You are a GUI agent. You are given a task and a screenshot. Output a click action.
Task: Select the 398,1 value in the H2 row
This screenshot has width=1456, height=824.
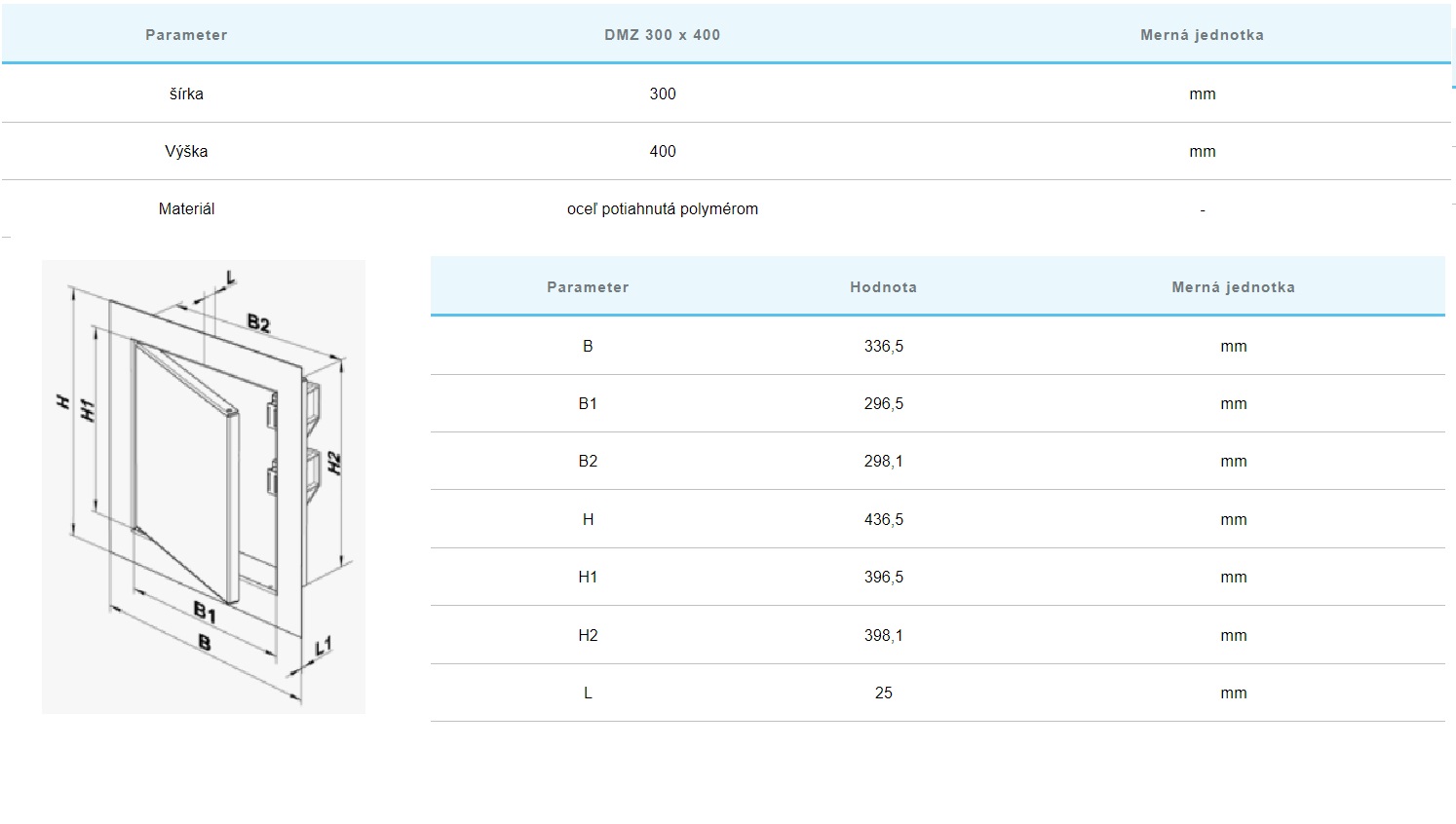[x=883, y=636]
